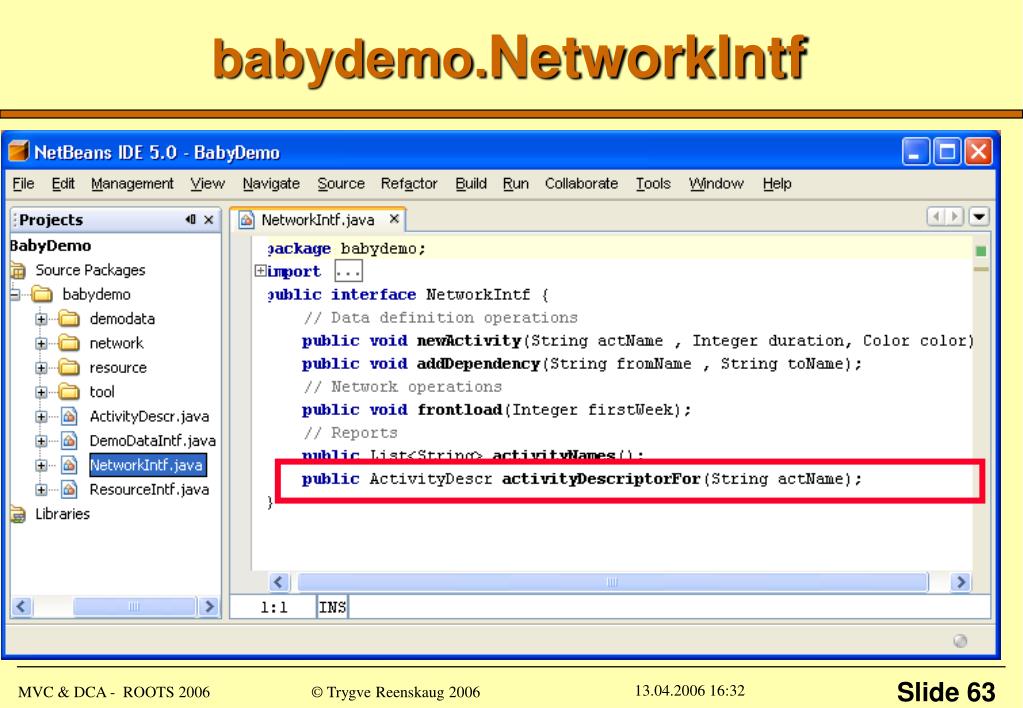Viewport: 1023px width, 708px height.
Task: Click the NetBeans cube icon in title bar
Action: click(19, 151)
